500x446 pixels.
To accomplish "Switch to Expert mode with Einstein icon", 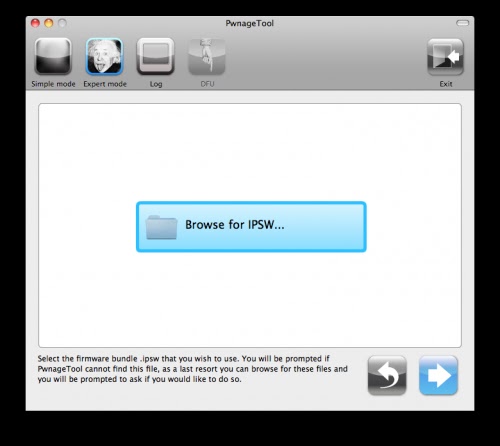I will (x=104, y=56).
